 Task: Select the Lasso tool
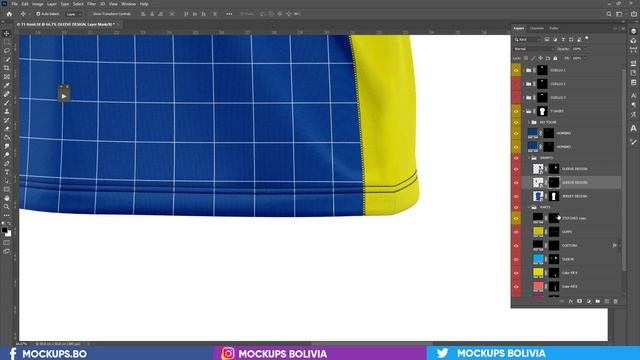tap(7, 51)
